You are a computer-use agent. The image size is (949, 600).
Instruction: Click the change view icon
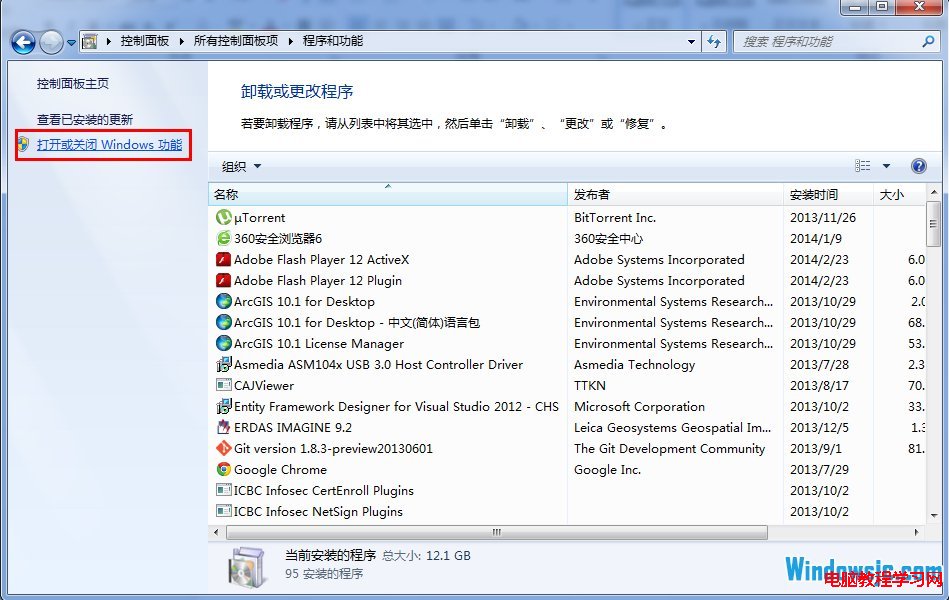(x=862, y=165)
